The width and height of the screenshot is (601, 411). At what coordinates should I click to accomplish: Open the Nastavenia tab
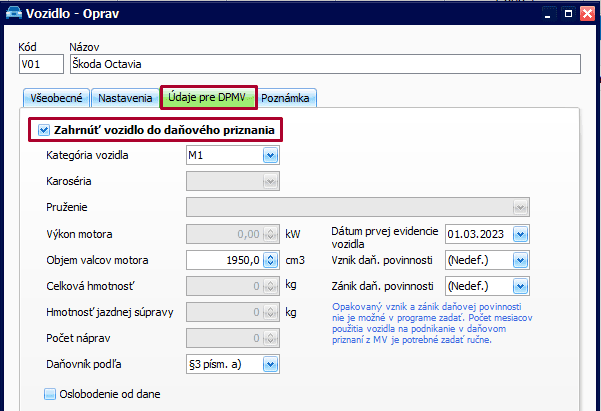point(125,98)
